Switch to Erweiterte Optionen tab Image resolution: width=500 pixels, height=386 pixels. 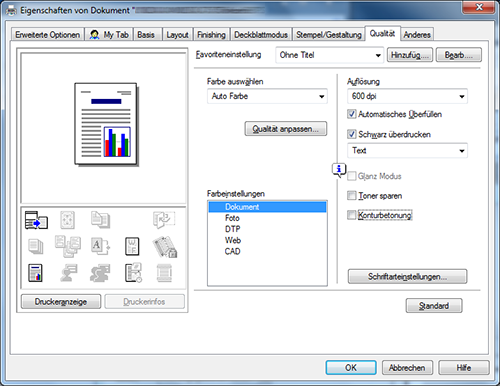pos(47,35)
